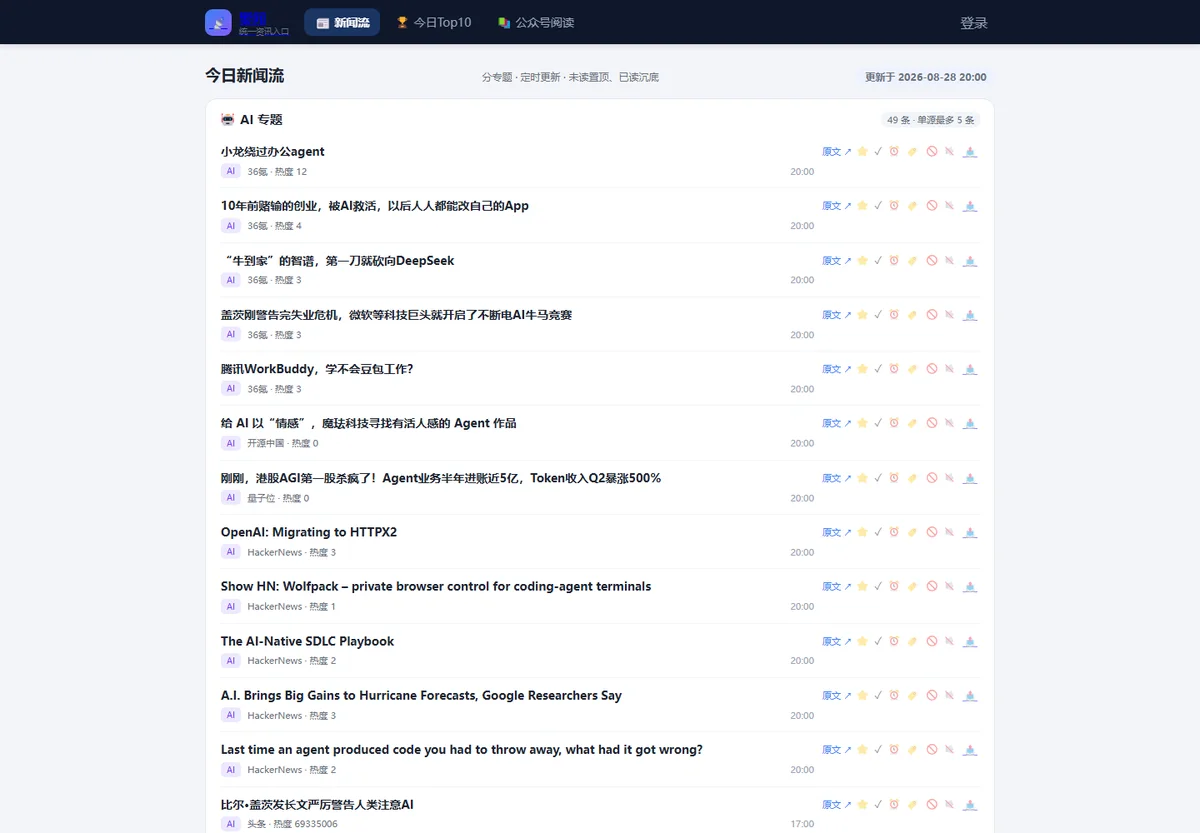
Task: Block the 小龙绕过办公agent item with ban icon
Action: [x=931, y=152]
